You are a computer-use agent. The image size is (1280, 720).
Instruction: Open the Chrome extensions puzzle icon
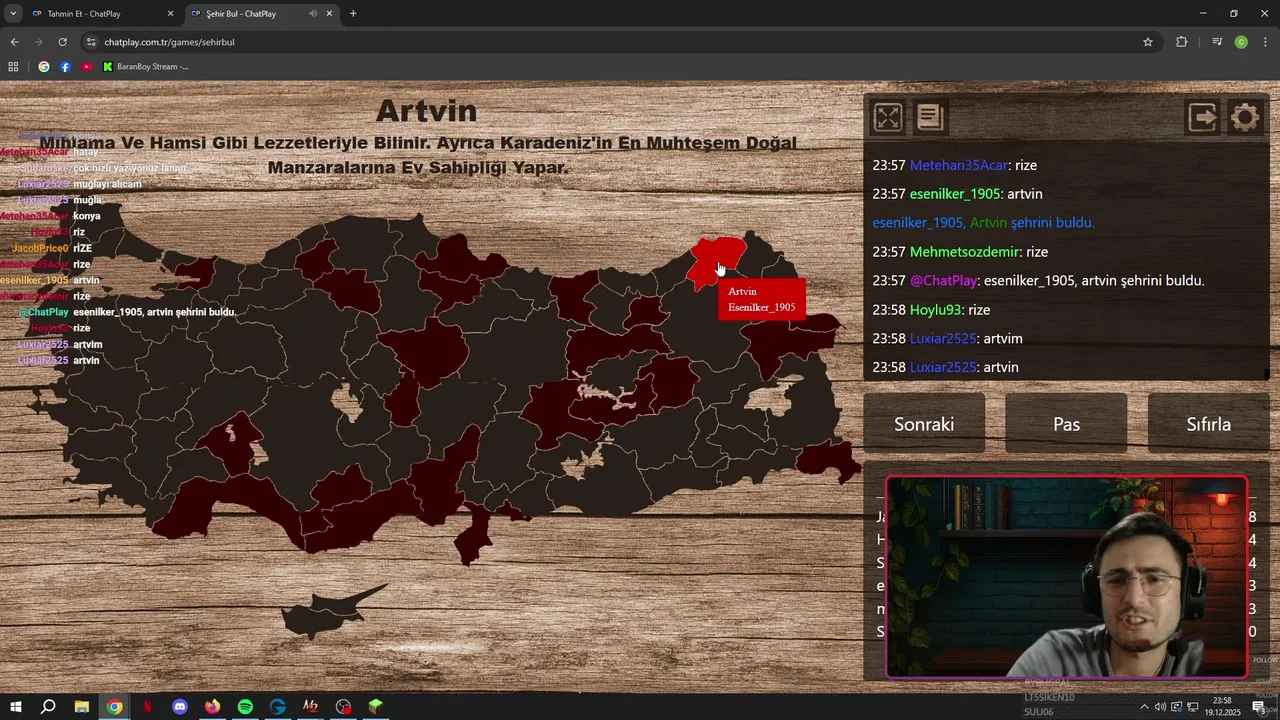point(1182,42)
